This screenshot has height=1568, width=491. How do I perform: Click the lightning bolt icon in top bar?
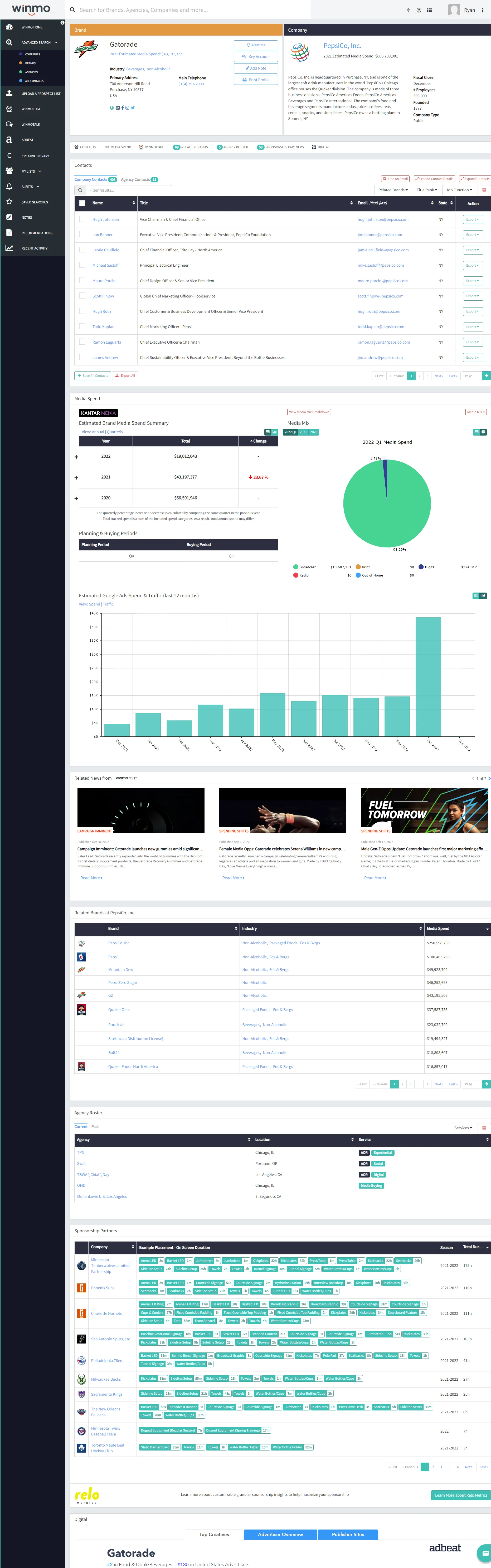(408, 10)
